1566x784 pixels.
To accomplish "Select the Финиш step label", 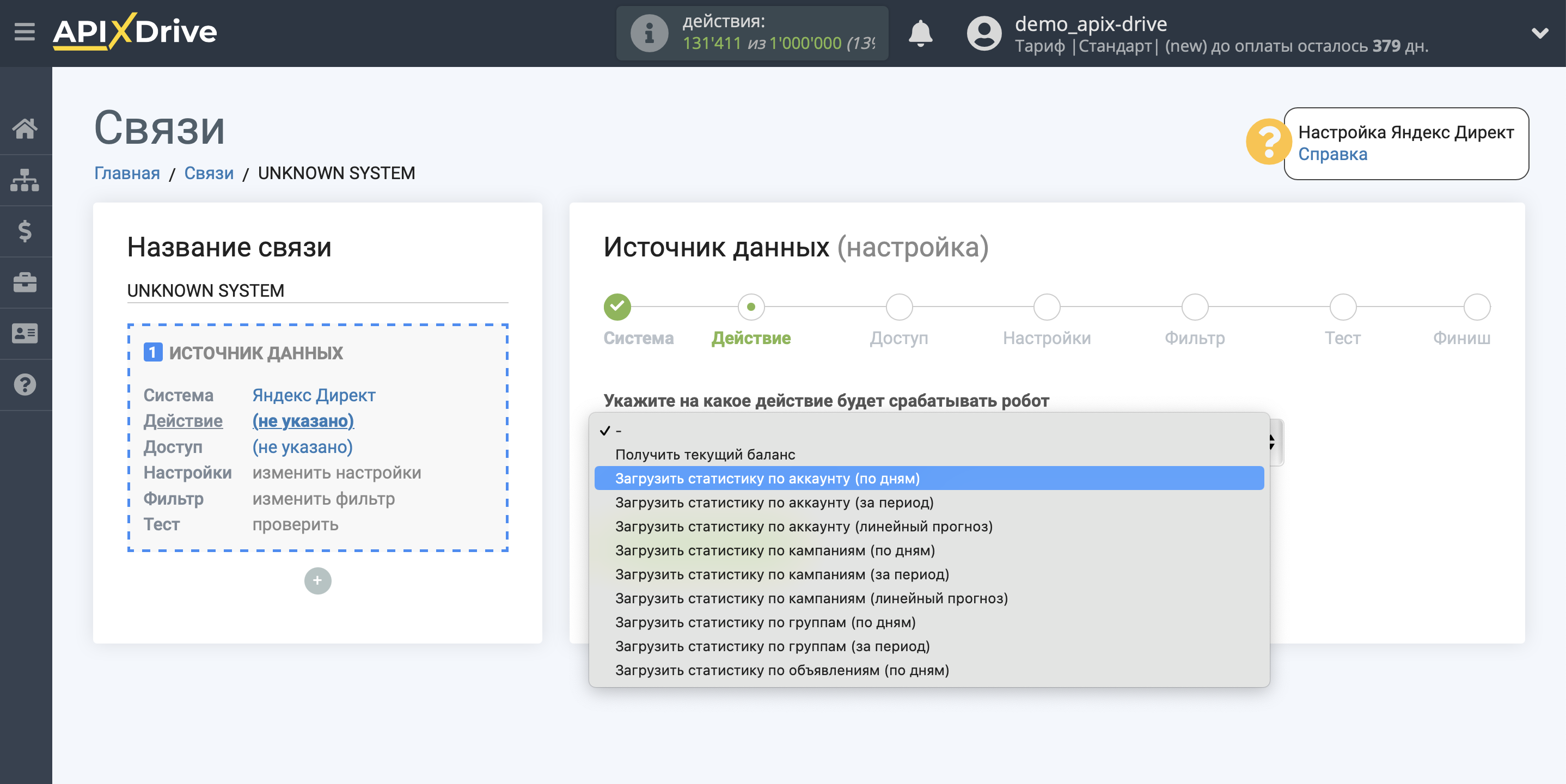I will [x=1461, y=338].
